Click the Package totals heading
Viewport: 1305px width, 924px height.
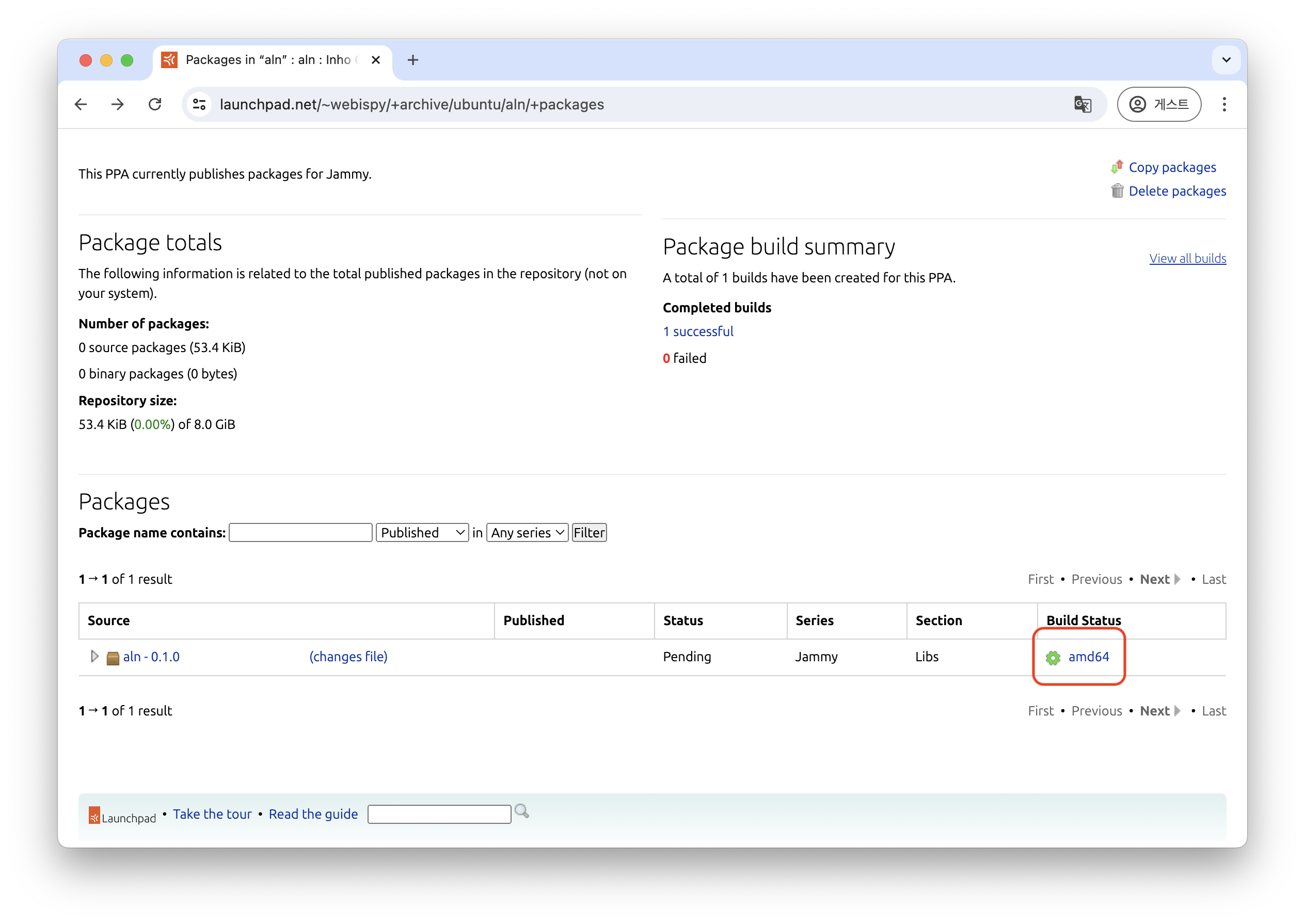(150, 243)
